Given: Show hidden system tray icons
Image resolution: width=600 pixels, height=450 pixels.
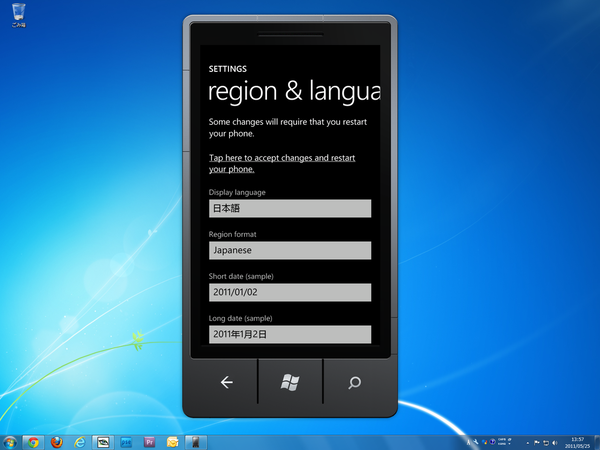Looking at the screenshot, I should click(528, 443).
